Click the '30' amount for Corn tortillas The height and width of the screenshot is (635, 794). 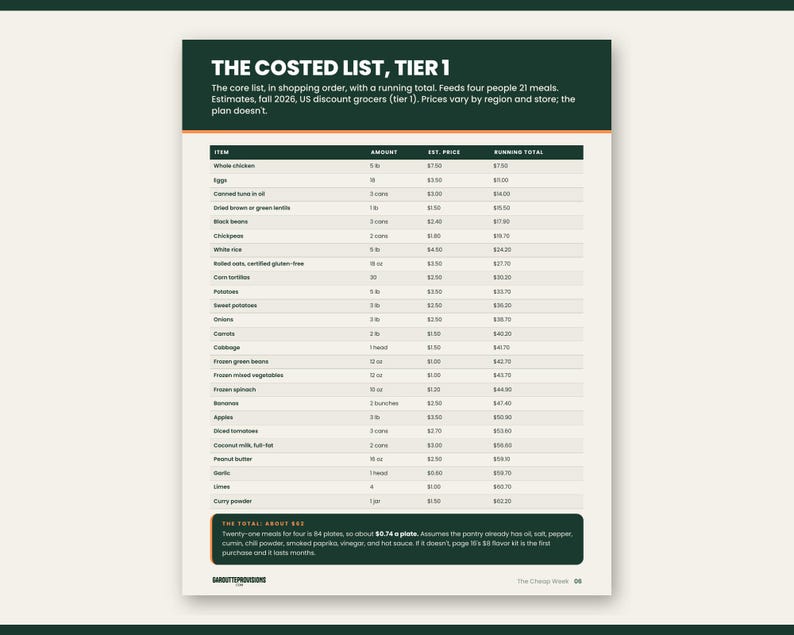pyautogui.click(x=373, y=277)
